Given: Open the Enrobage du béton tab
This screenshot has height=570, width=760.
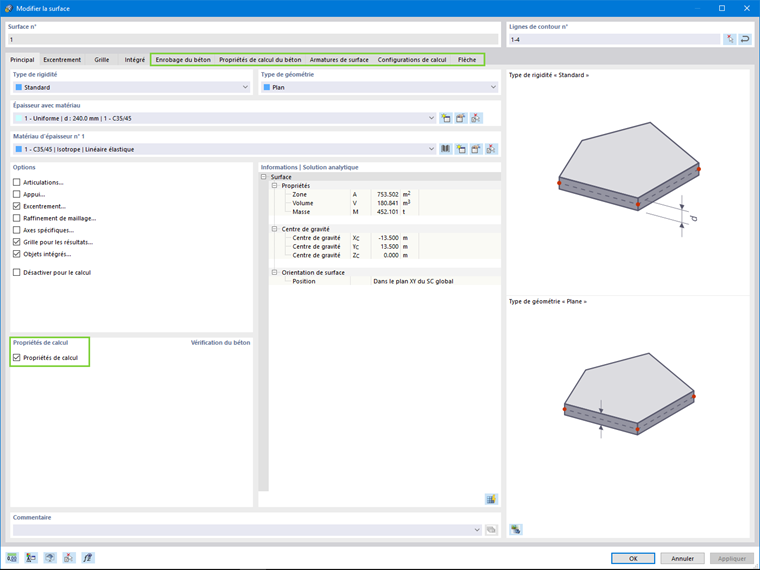Looking at the screenshot, I should tap(183, 60).
